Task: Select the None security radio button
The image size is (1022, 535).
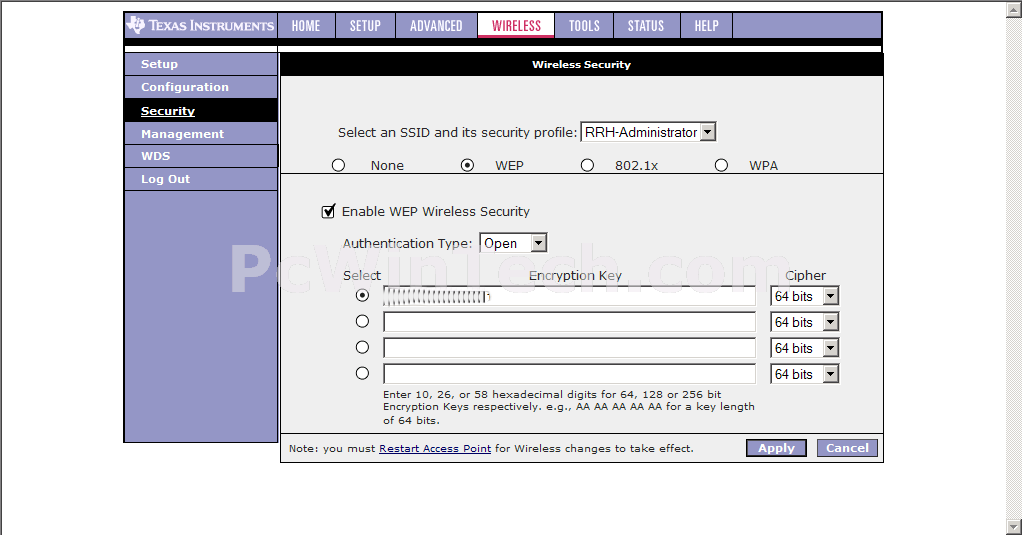Action: [x=338, y=165]
